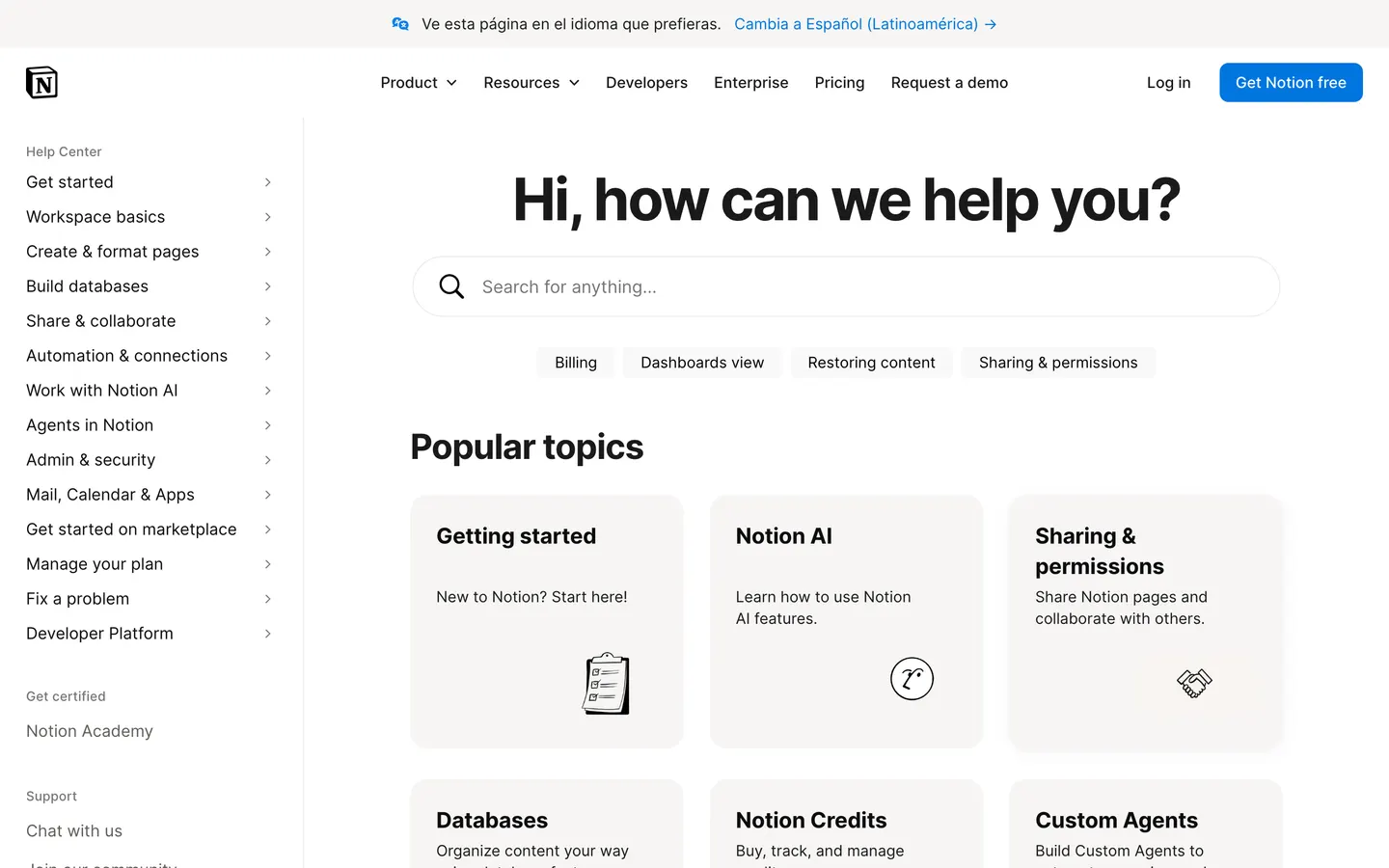Open the Databases topic card
The image size is (1389, 868).
(547, 824)
